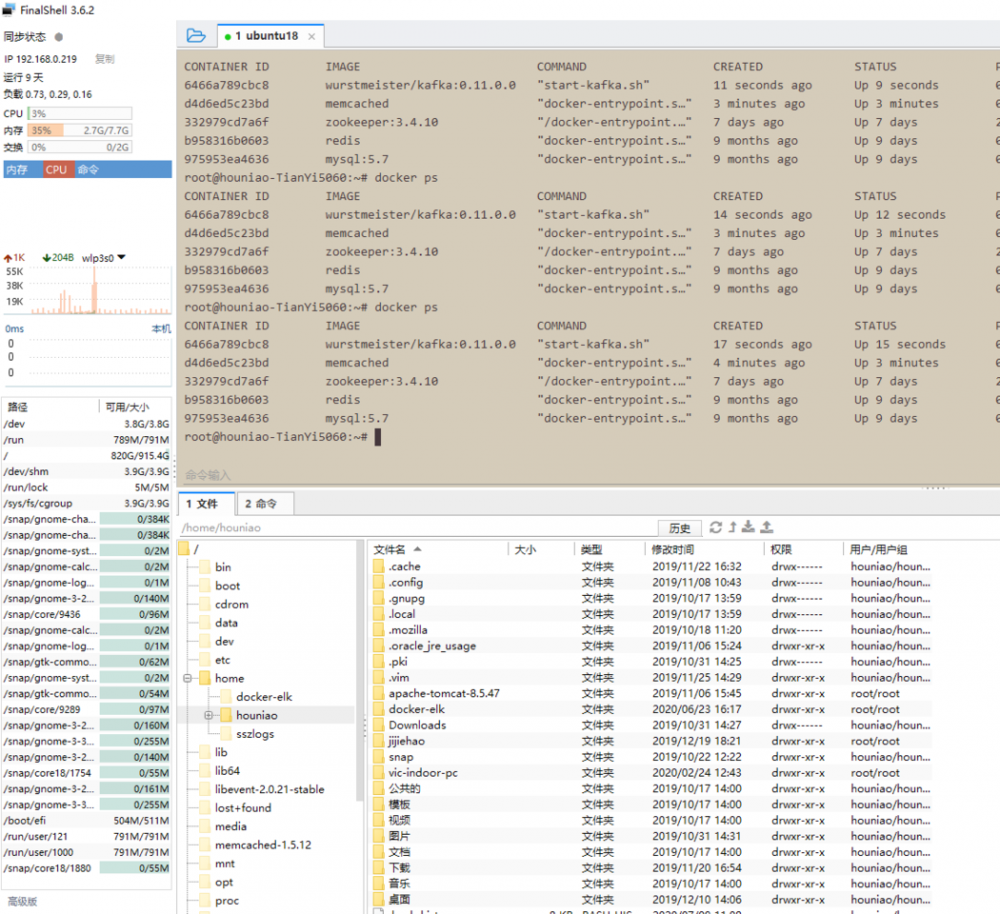Select the memcached-1.5.12 folder in tree

point(263,845)
